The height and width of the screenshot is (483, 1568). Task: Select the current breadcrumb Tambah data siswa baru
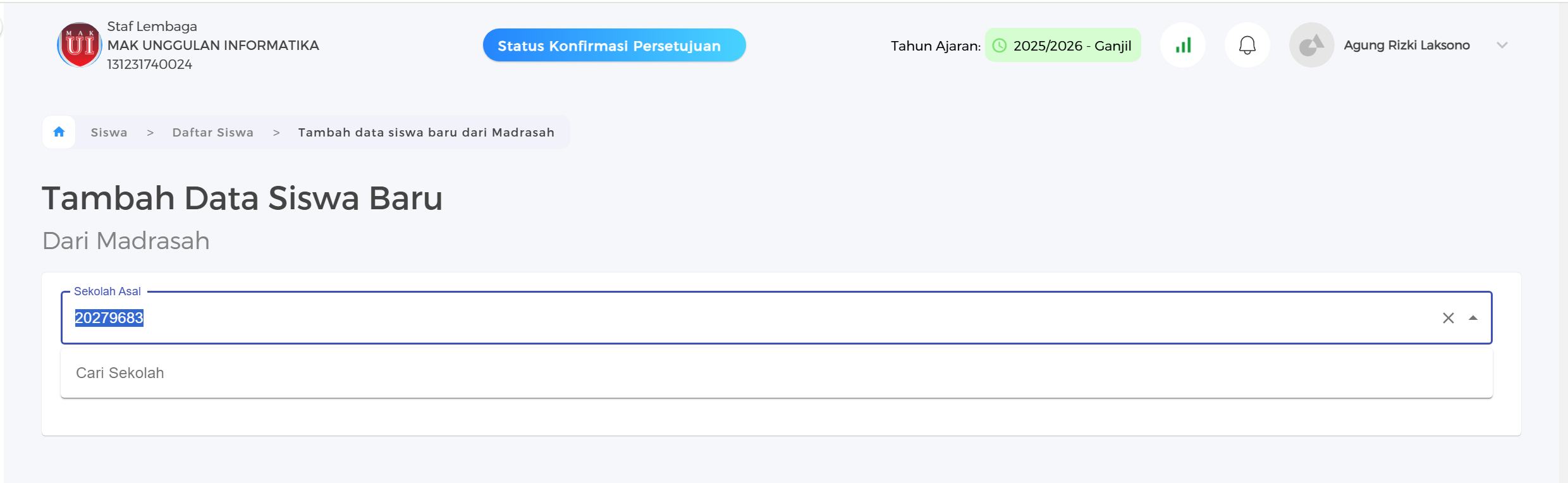pyautogui.click(x=426, y=133)
